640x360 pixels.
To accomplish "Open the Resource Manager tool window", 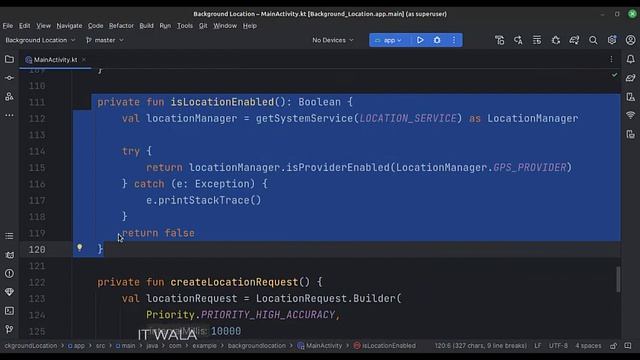I will point(9,96).
